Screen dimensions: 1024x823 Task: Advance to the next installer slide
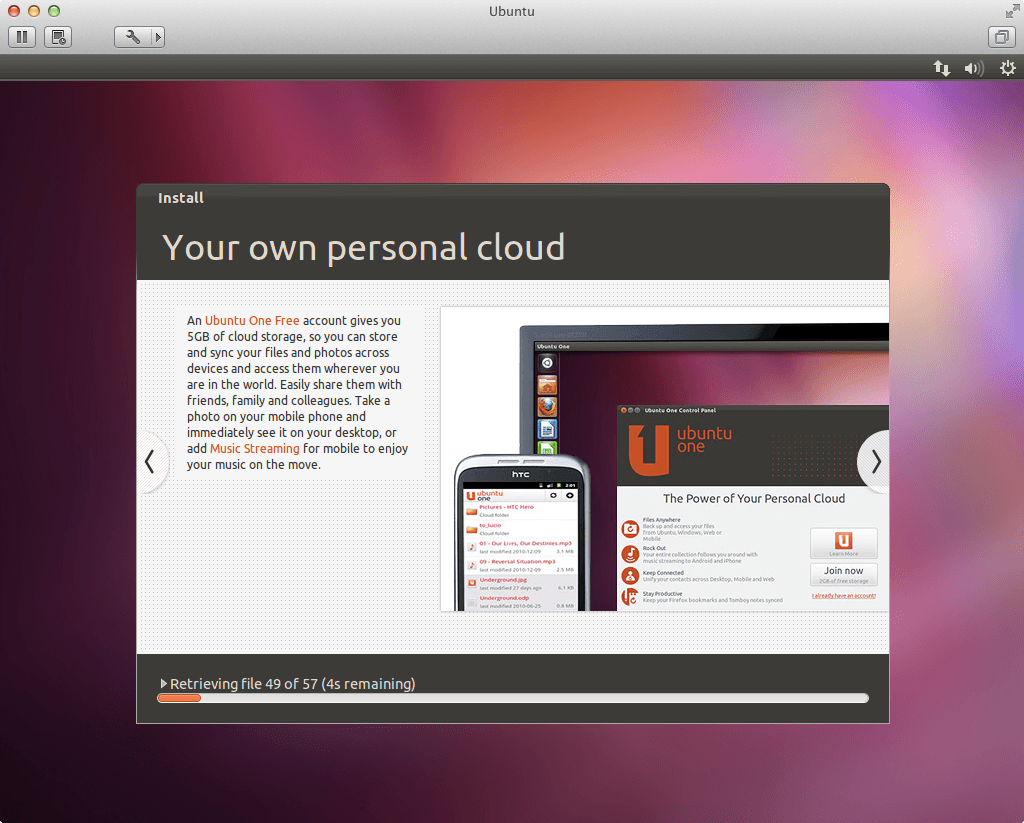[x=874, y=462]
